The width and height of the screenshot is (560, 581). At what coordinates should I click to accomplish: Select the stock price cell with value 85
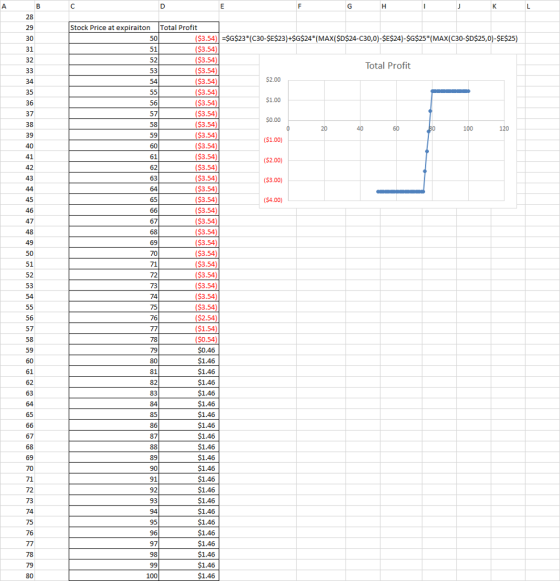[x=113, y=415]
